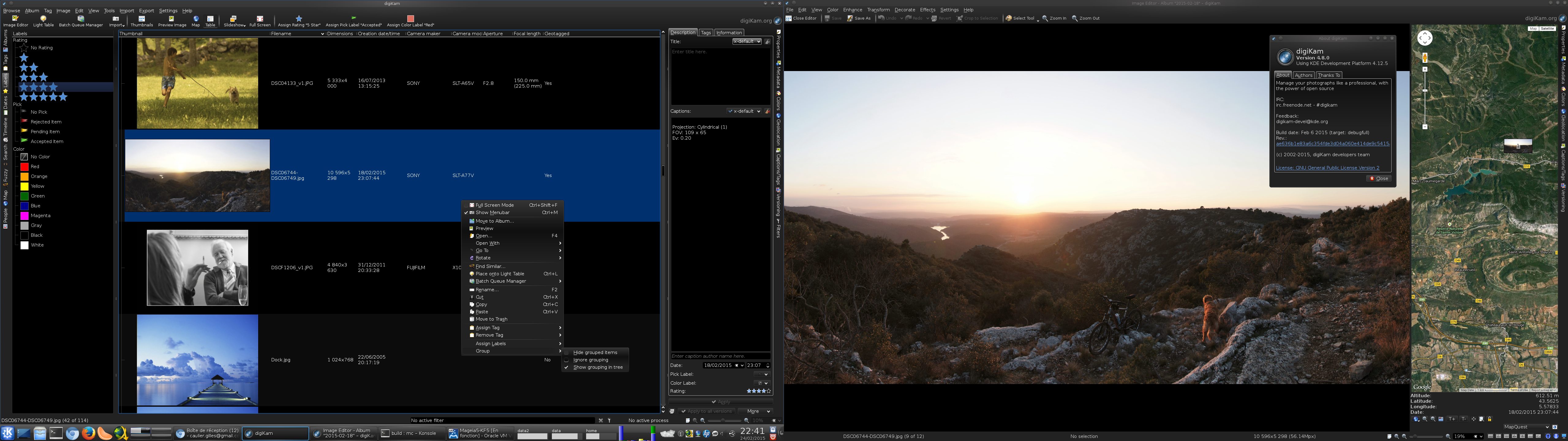Enter Full Screen from toolbar
The width and height of the screenshot is (1568, 441).
coord(260,21)
